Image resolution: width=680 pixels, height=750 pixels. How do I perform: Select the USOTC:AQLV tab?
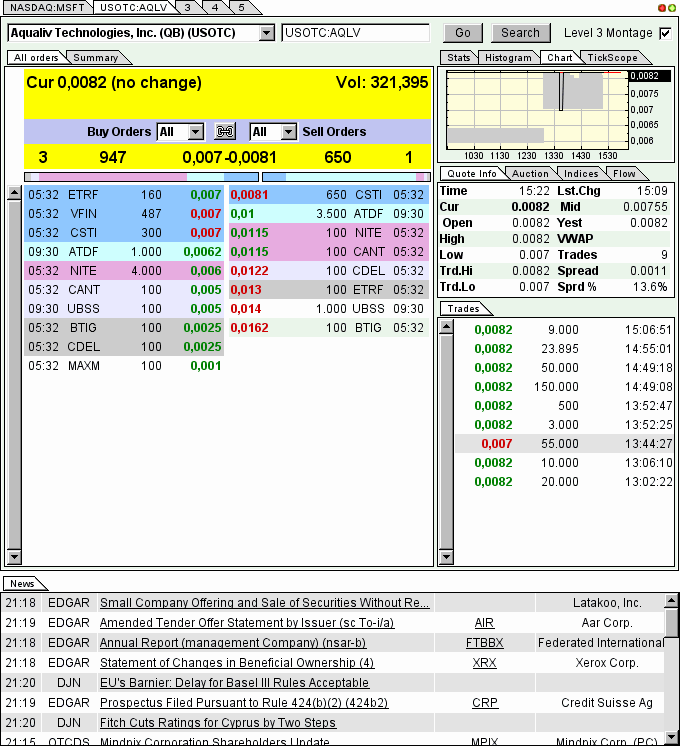pos(133,8)
